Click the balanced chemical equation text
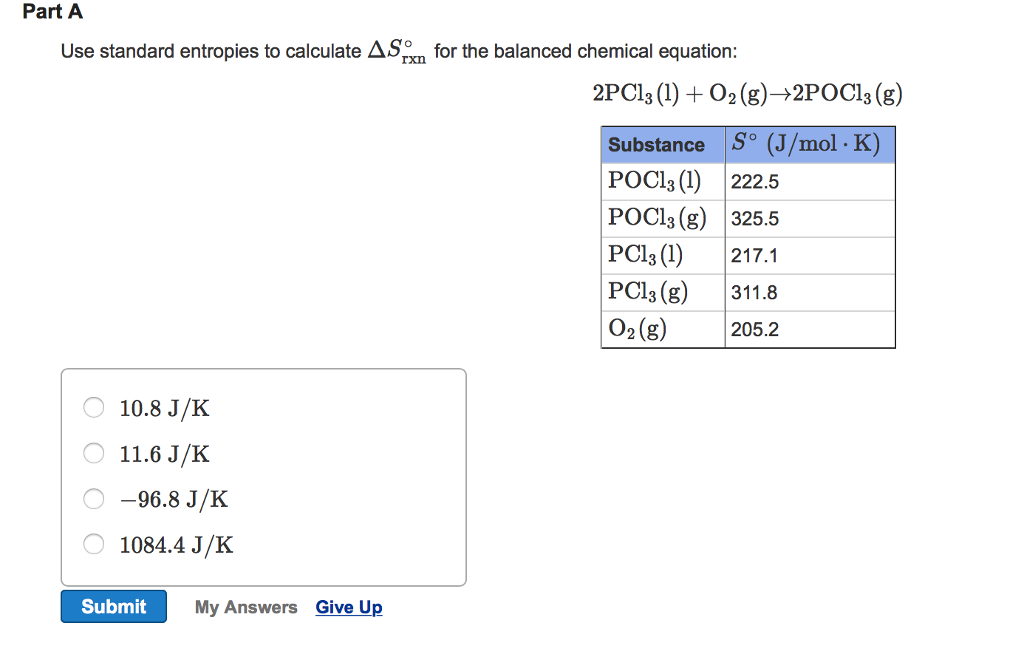 [745, 93]
